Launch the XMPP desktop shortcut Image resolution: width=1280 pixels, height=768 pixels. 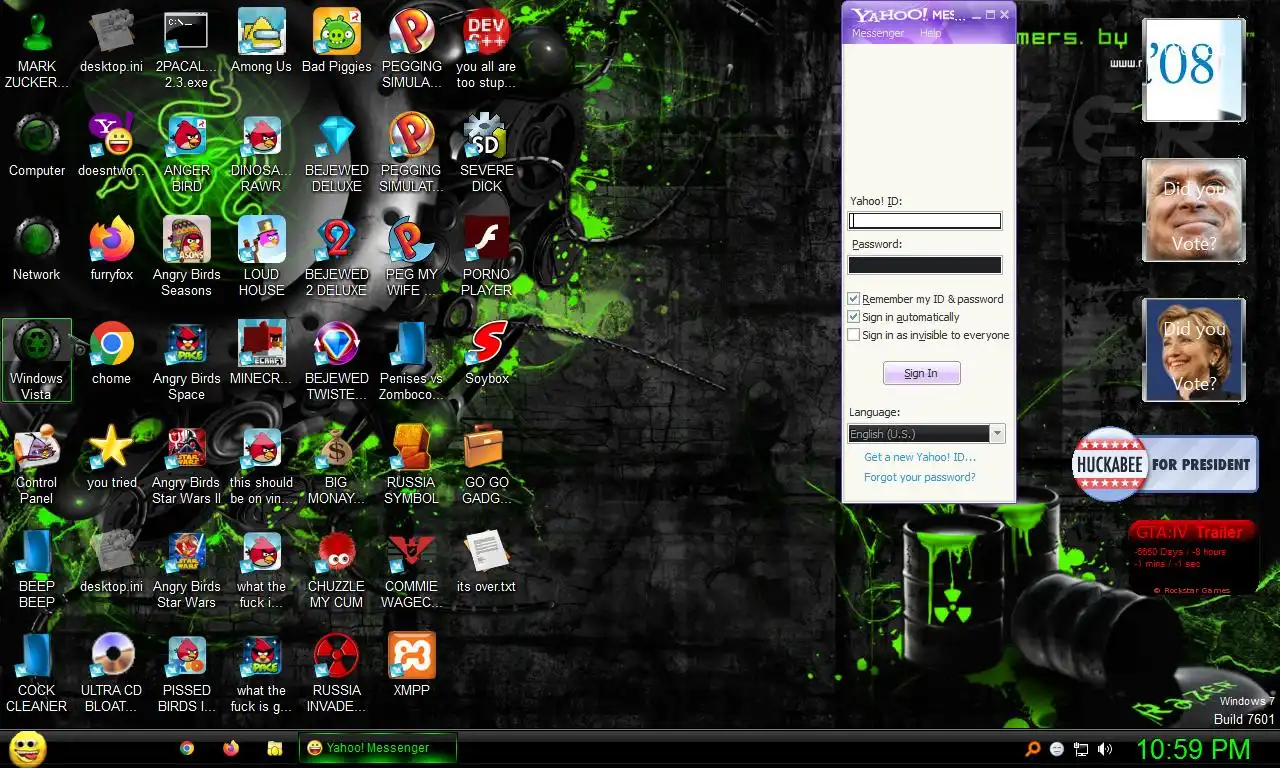pyautogui.click(x=411, y=666)
